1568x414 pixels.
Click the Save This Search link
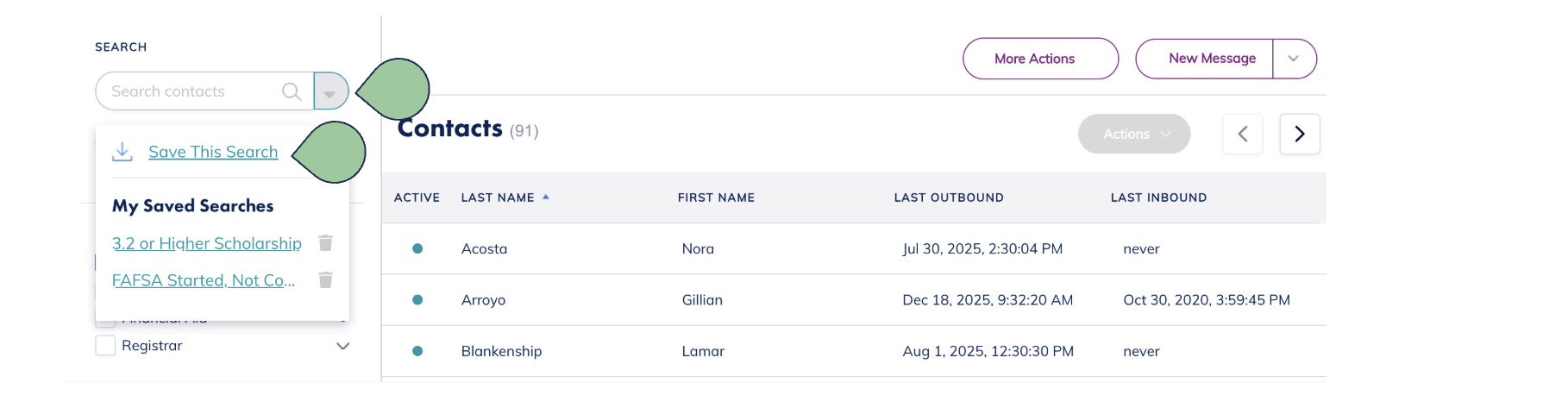click(213, 152)
